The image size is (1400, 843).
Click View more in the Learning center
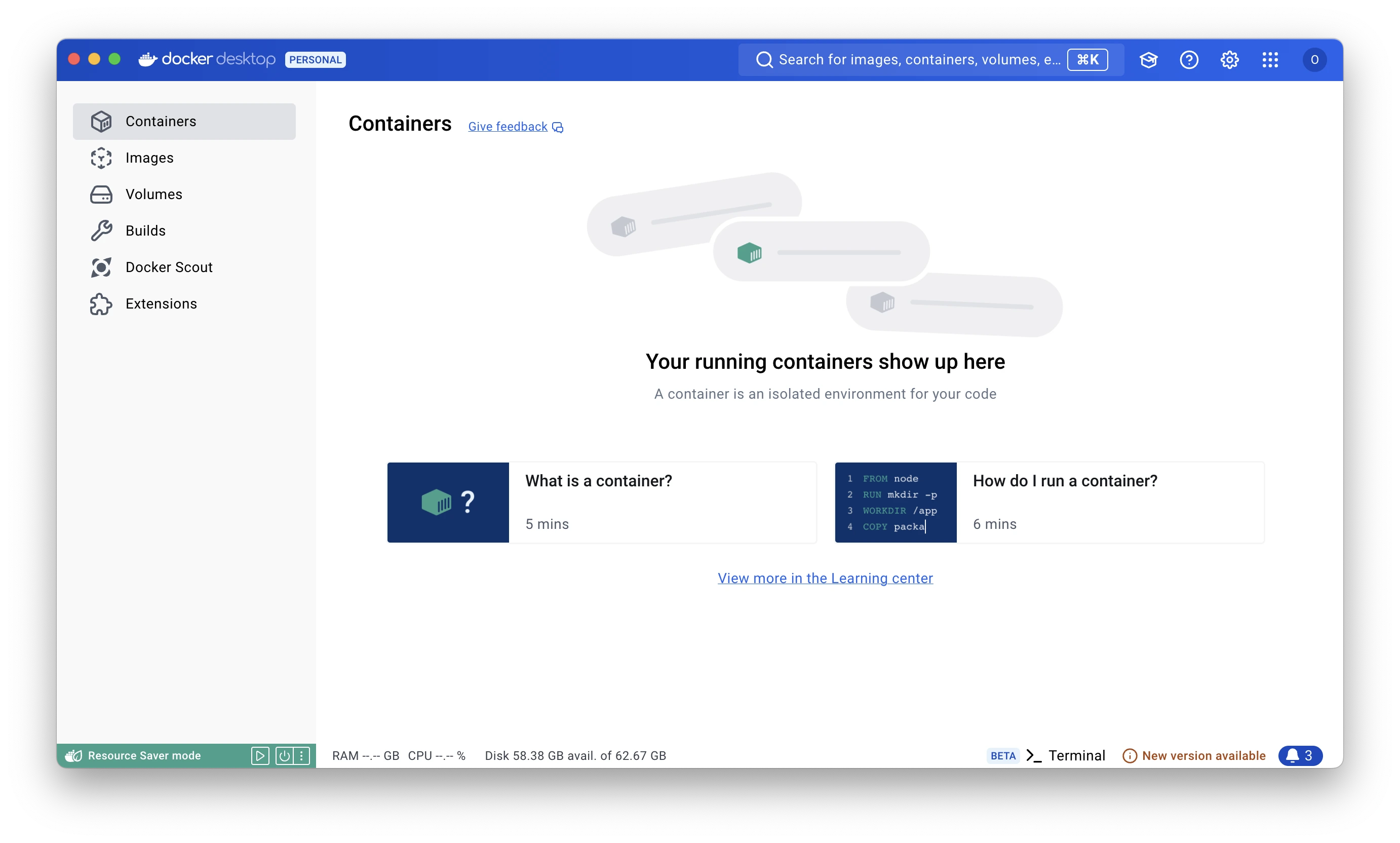pos(825,578)
